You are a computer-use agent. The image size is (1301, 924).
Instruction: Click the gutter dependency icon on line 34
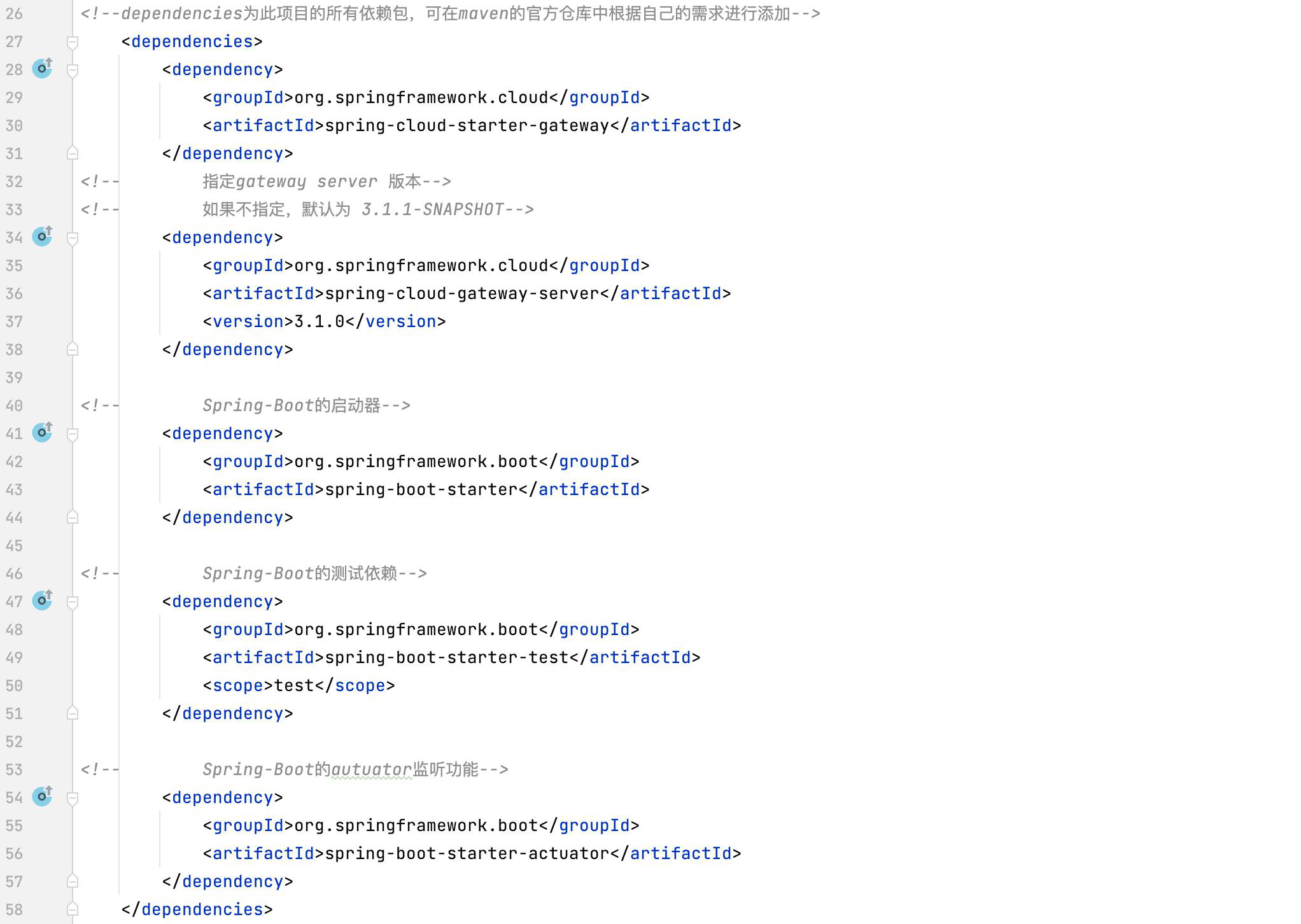click(x=42, y=236)
